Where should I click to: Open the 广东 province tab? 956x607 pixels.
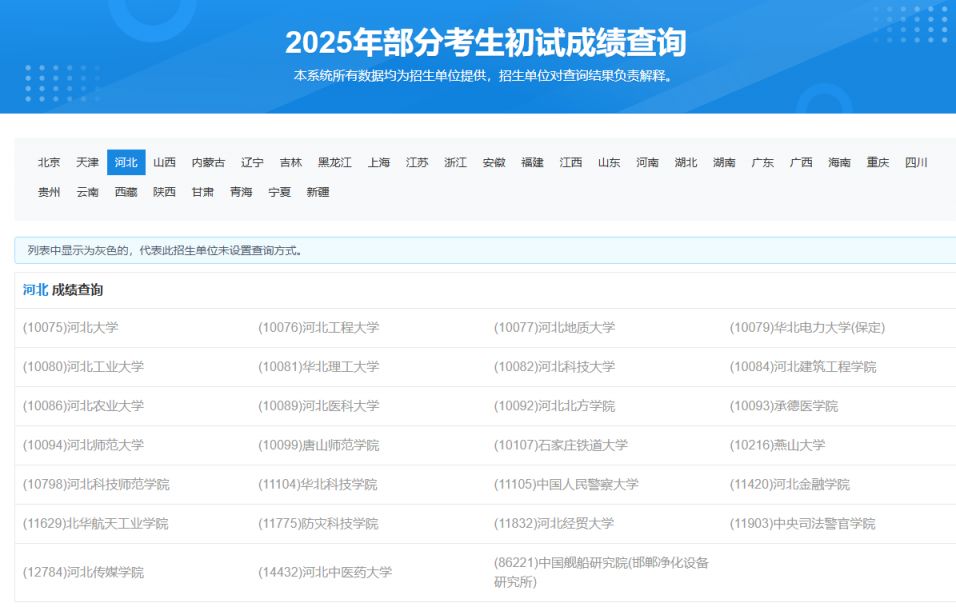(763, 162)
